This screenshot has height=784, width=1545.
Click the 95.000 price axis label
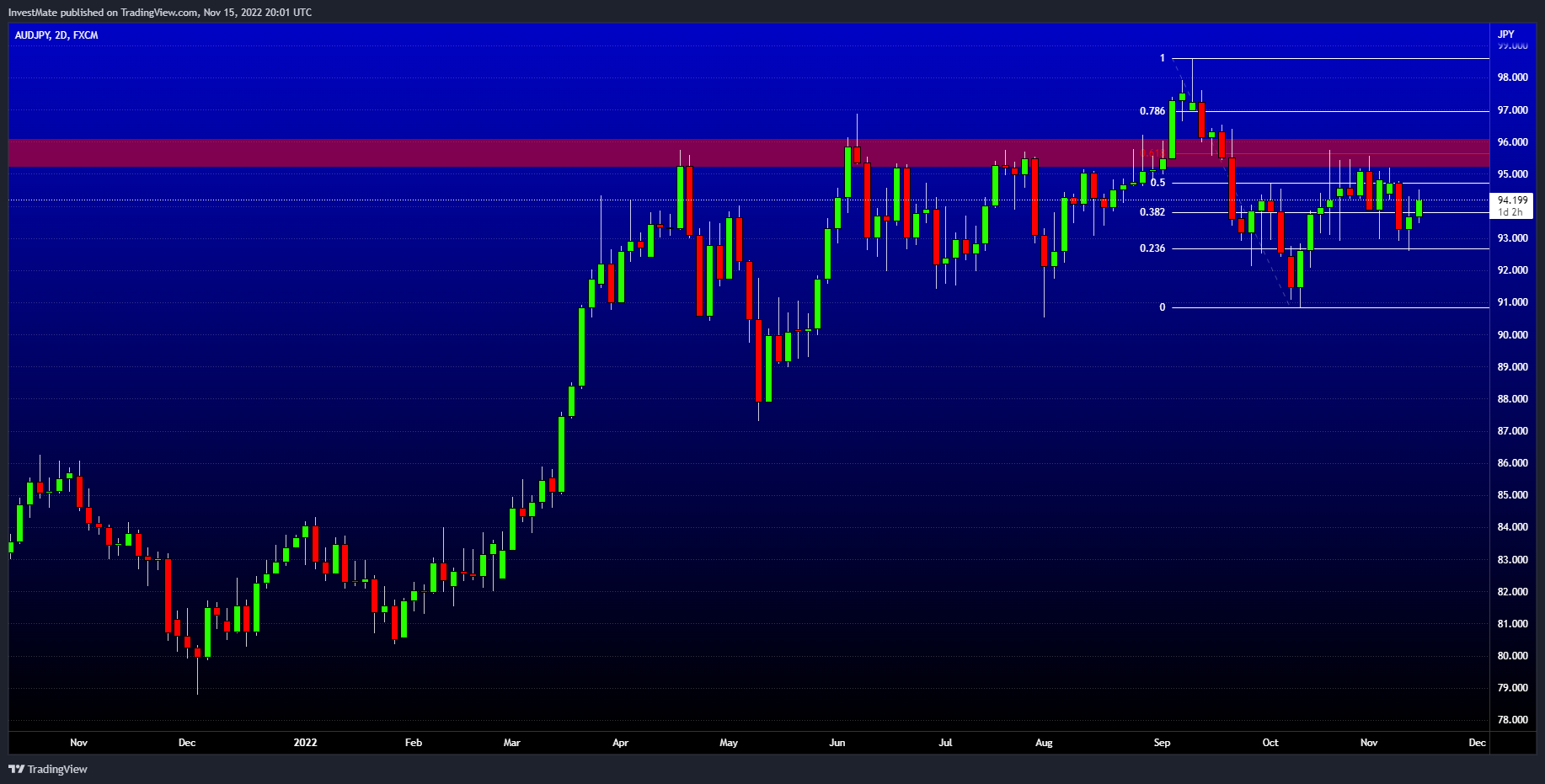tap(1512, 174)
